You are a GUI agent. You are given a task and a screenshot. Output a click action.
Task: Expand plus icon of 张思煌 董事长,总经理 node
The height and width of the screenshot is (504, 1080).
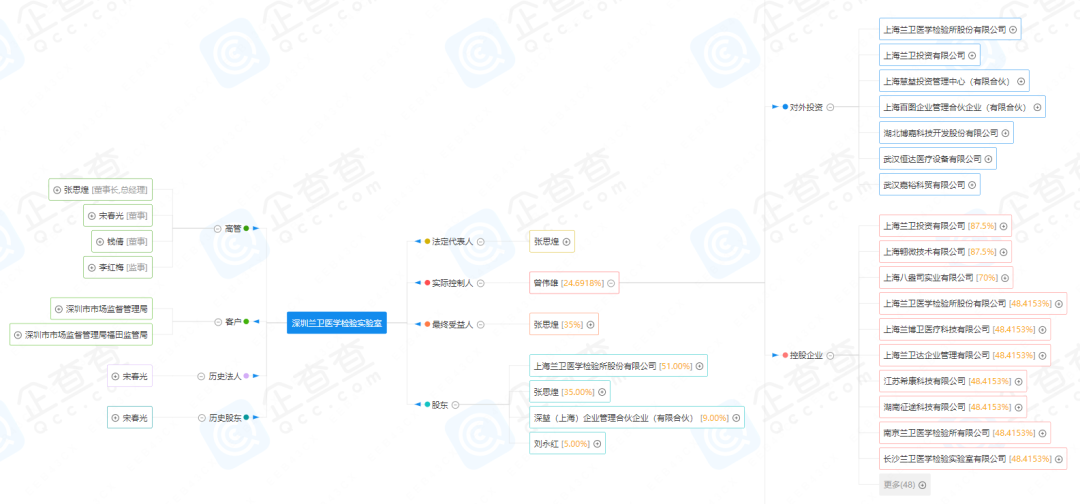57,189
